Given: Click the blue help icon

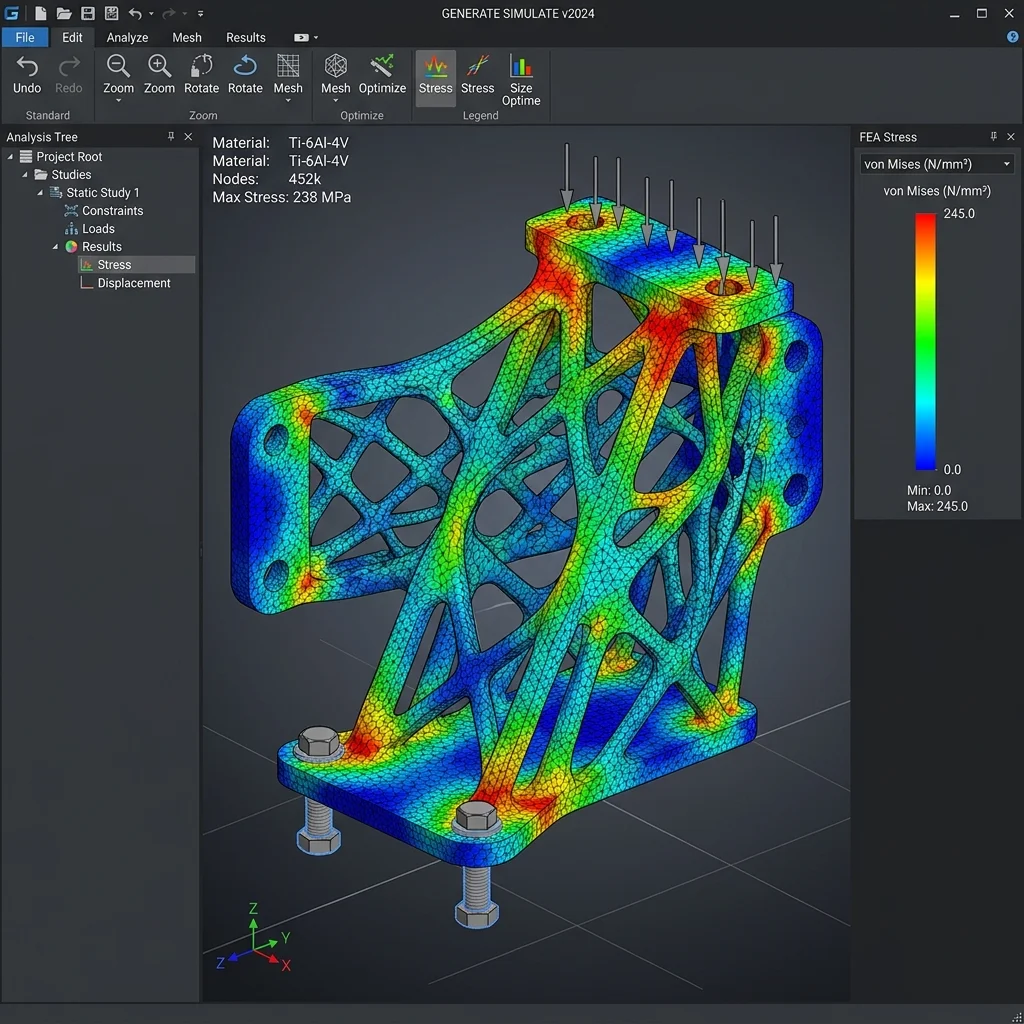Looking at the screenshot, I should tap(1013, 37).
